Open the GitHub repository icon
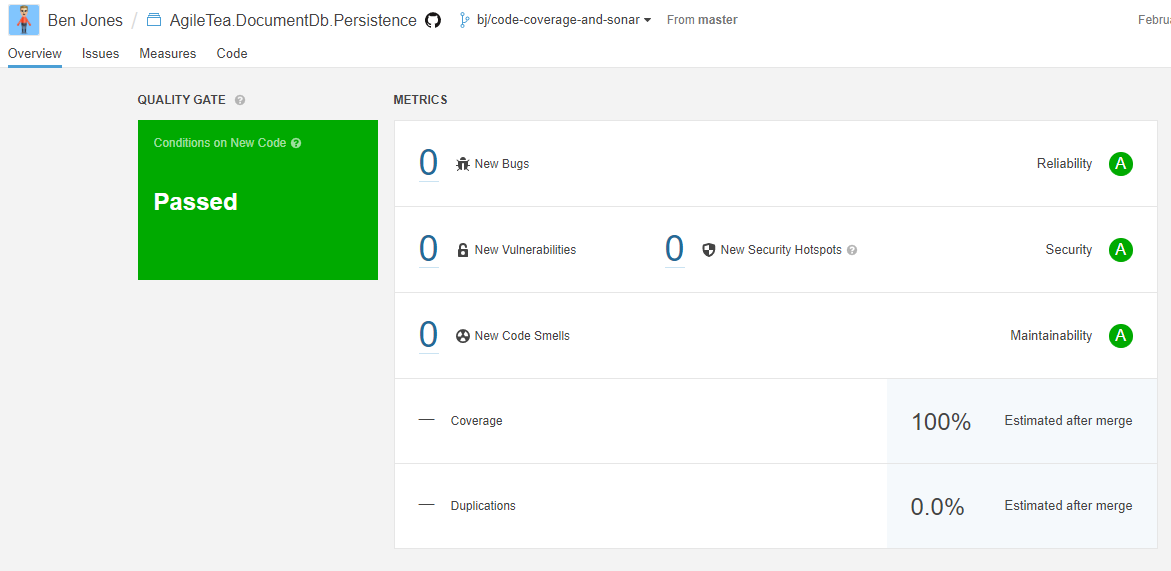The width and height of the screenshot is (1171, 571). coord(432,20)
